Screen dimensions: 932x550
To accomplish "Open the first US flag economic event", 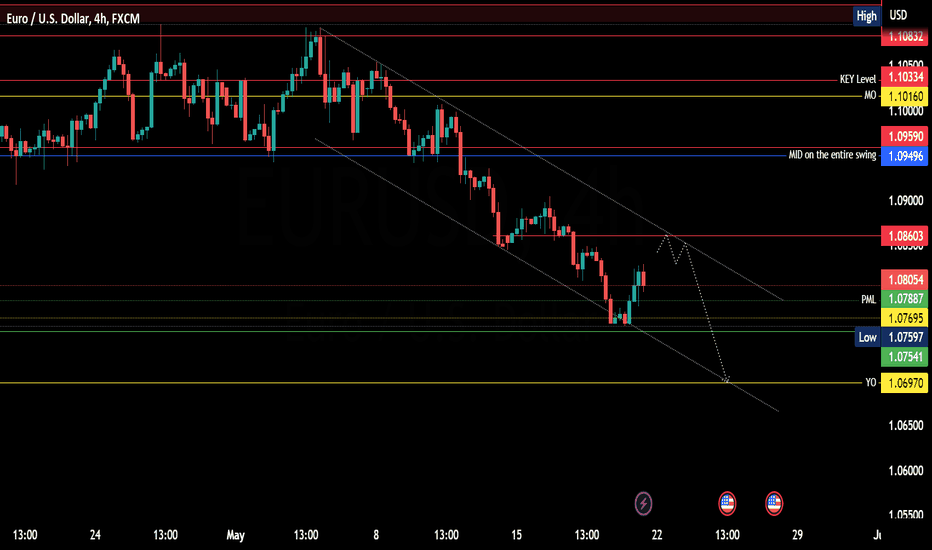I will [727, 504].
